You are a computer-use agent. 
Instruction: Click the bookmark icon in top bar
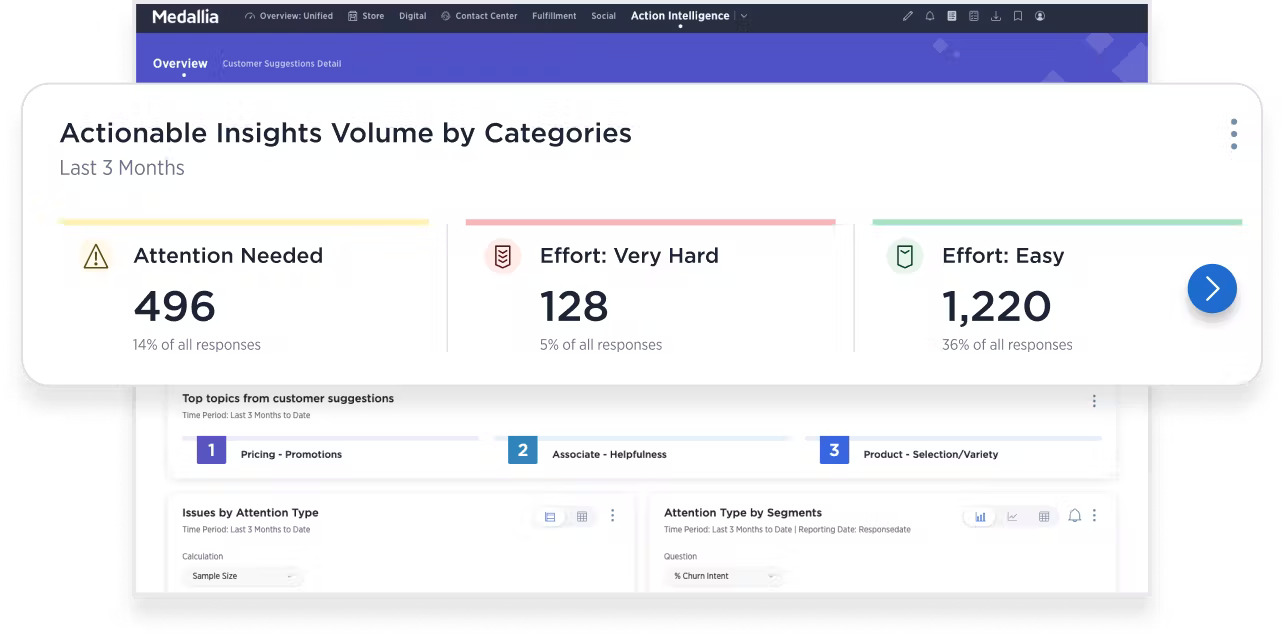(1017, 16)
